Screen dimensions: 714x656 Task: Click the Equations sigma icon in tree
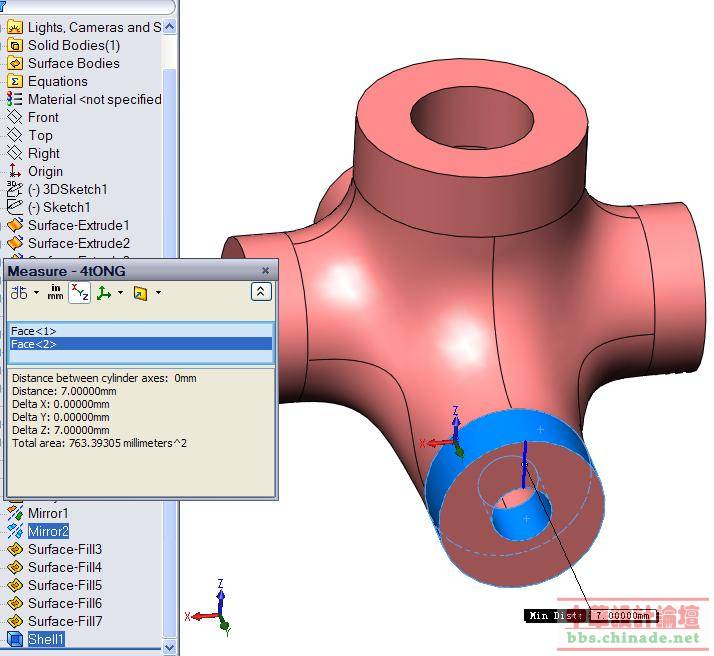[x=14, y=81]
